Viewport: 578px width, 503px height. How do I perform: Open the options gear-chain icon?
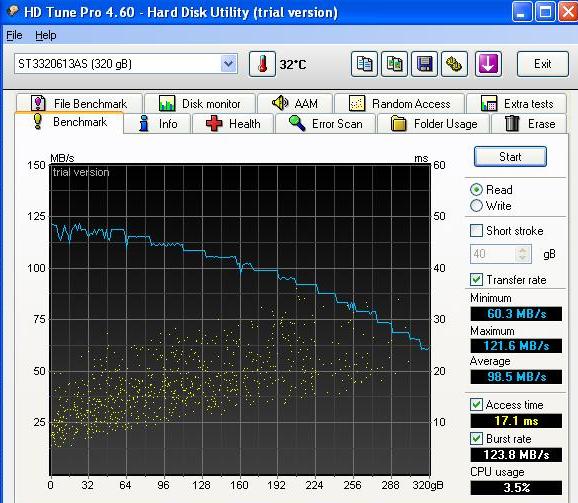pyautogui.click(x=455, y=64)
